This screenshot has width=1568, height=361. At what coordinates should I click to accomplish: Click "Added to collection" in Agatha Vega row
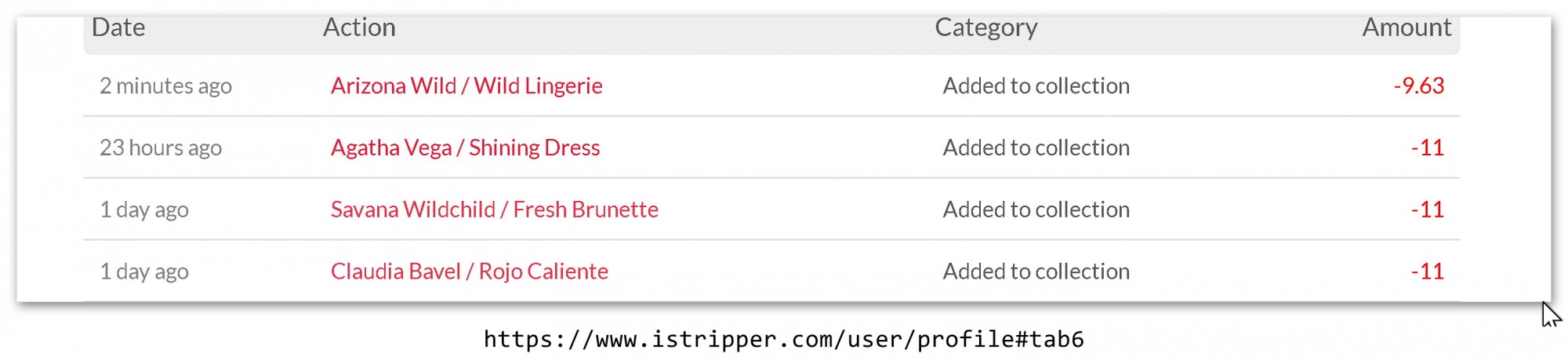point(1036,148)
